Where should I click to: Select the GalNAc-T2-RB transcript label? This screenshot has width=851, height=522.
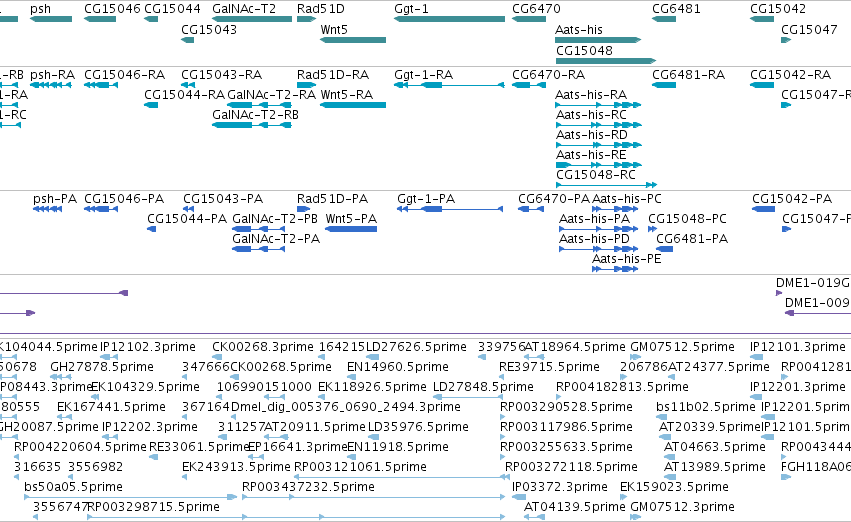[x=256, y=114]
